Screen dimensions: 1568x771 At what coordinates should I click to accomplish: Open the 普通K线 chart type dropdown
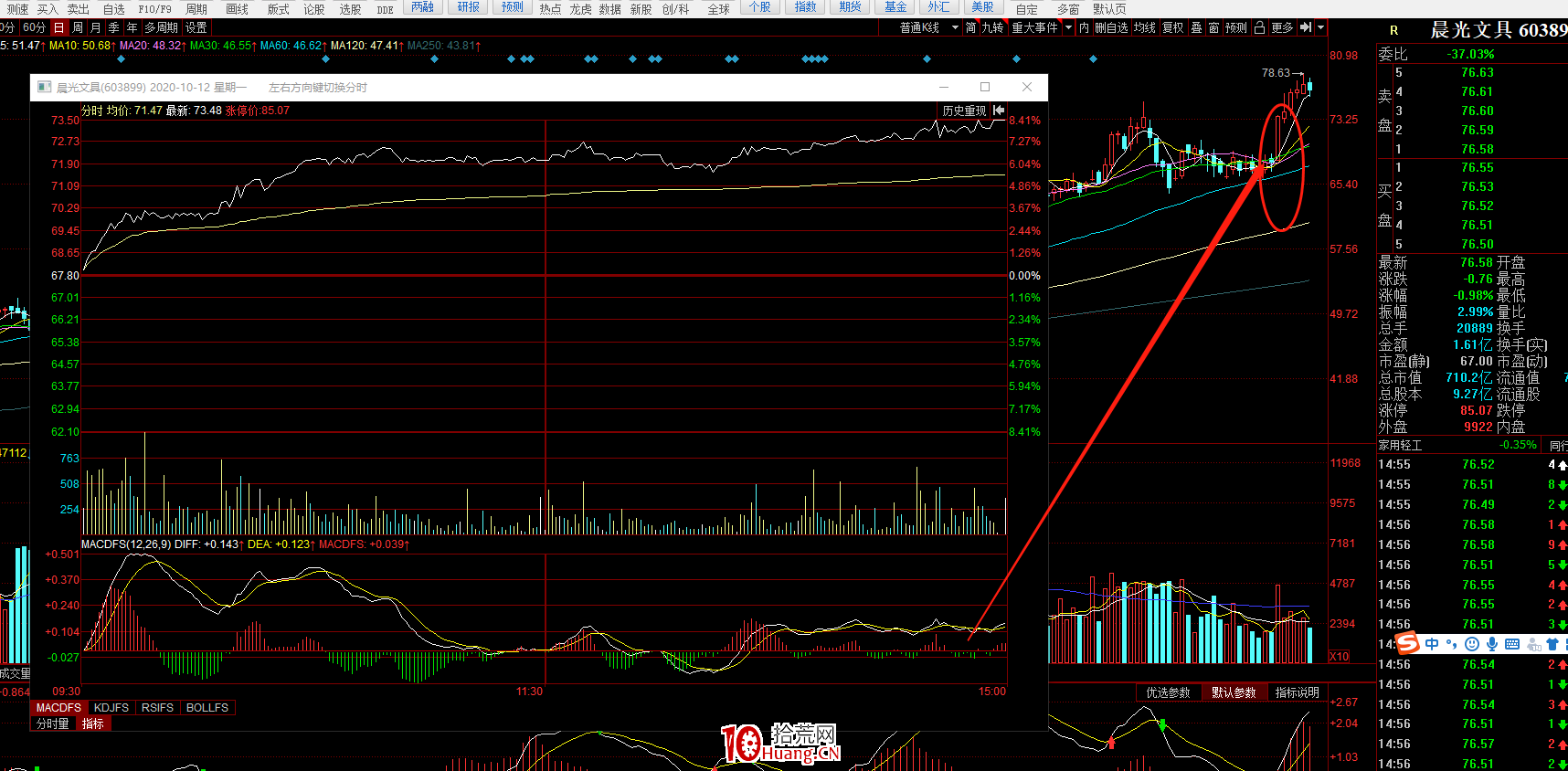pyautogui.click(x=928, y=27)
